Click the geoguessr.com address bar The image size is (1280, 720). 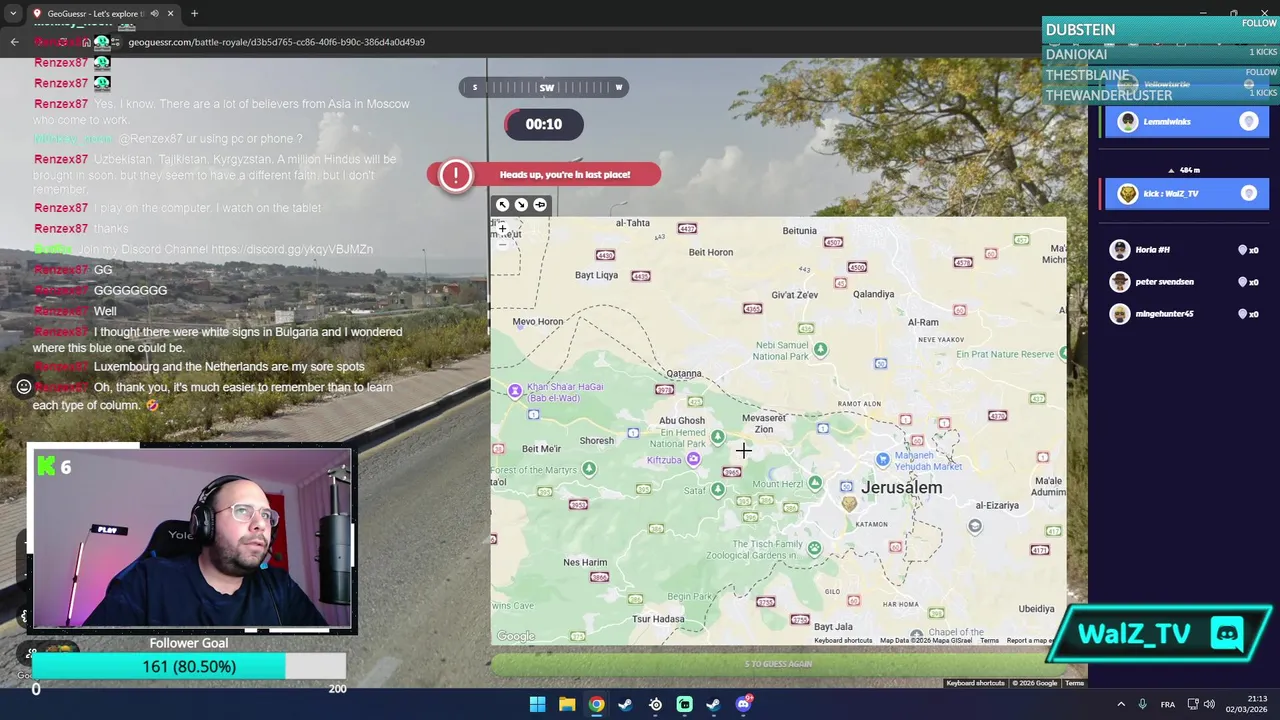pyautogui.click(x=276, y=42)
